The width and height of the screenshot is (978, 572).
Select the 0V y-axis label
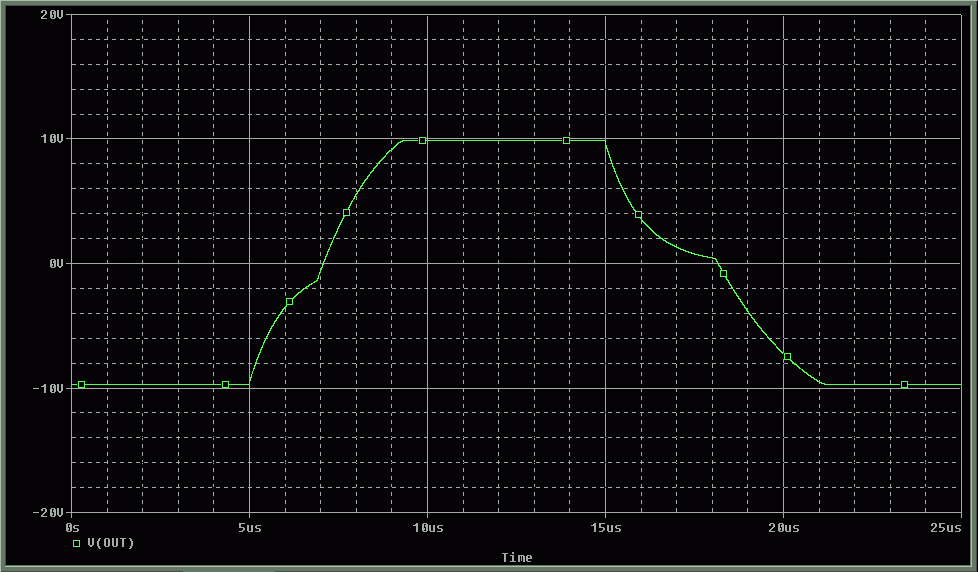55,263
